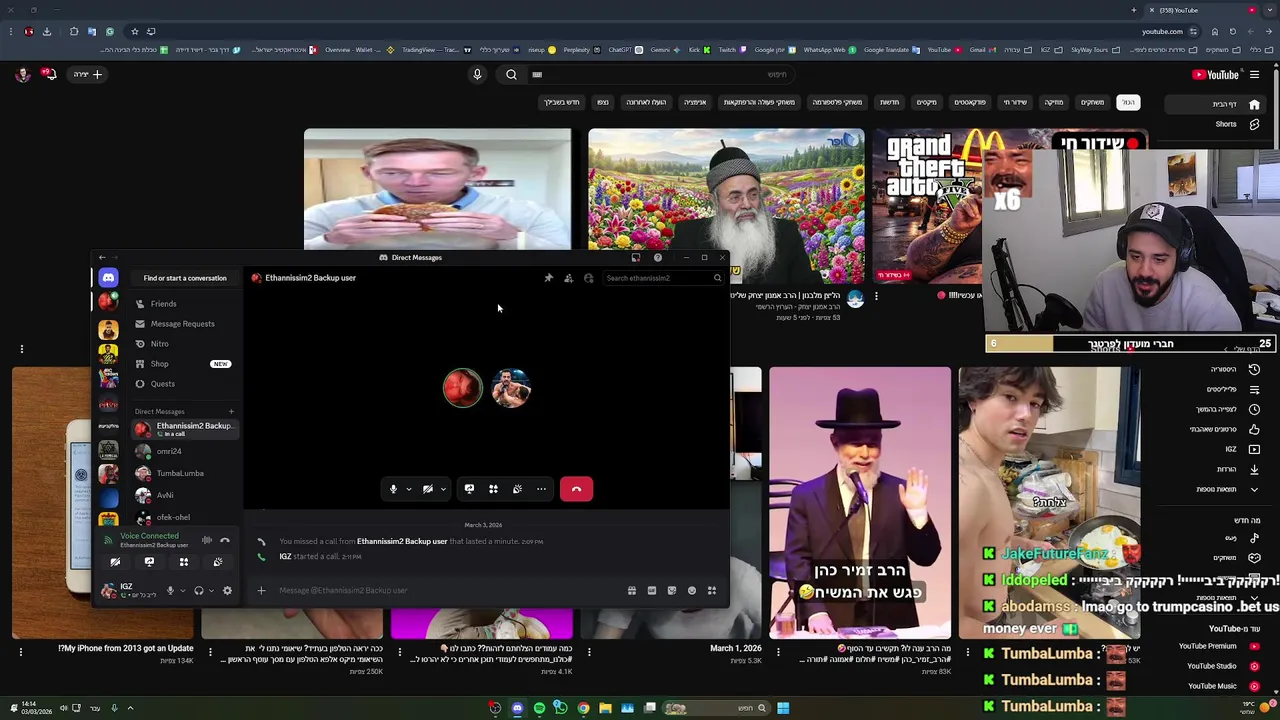Open Discord help question mark icon
The width and height of the screenshot is (1280, 720).
(x=657, y=258)
